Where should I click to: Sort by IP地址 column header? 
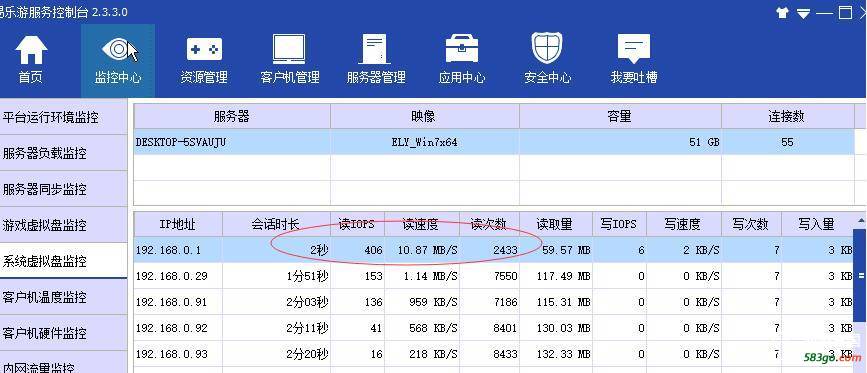pyautogui.click(x=178, y=224)
